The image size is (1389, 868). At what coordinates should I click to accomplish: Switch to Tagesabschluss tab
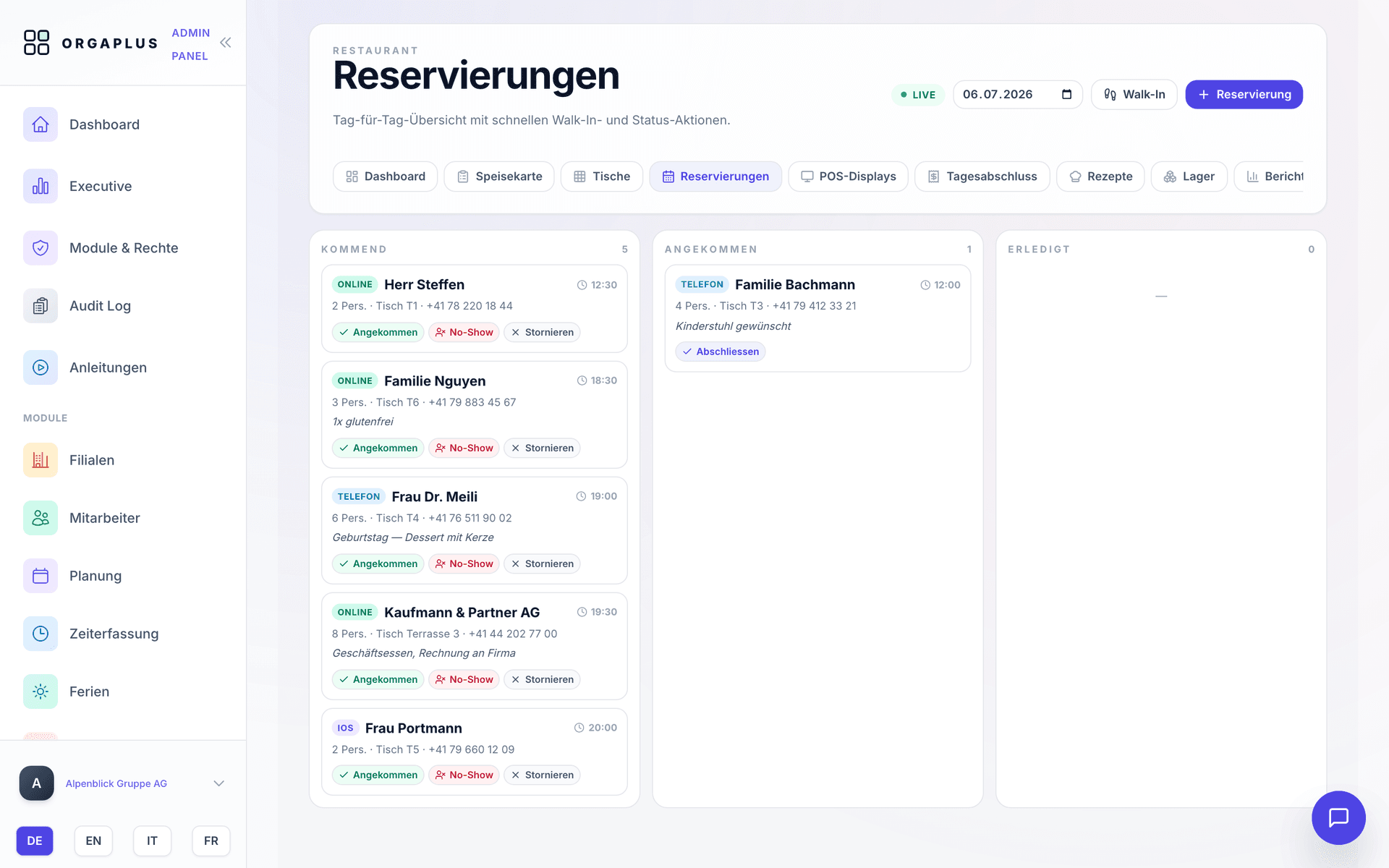pyautogui.click(x=982, y=176)
